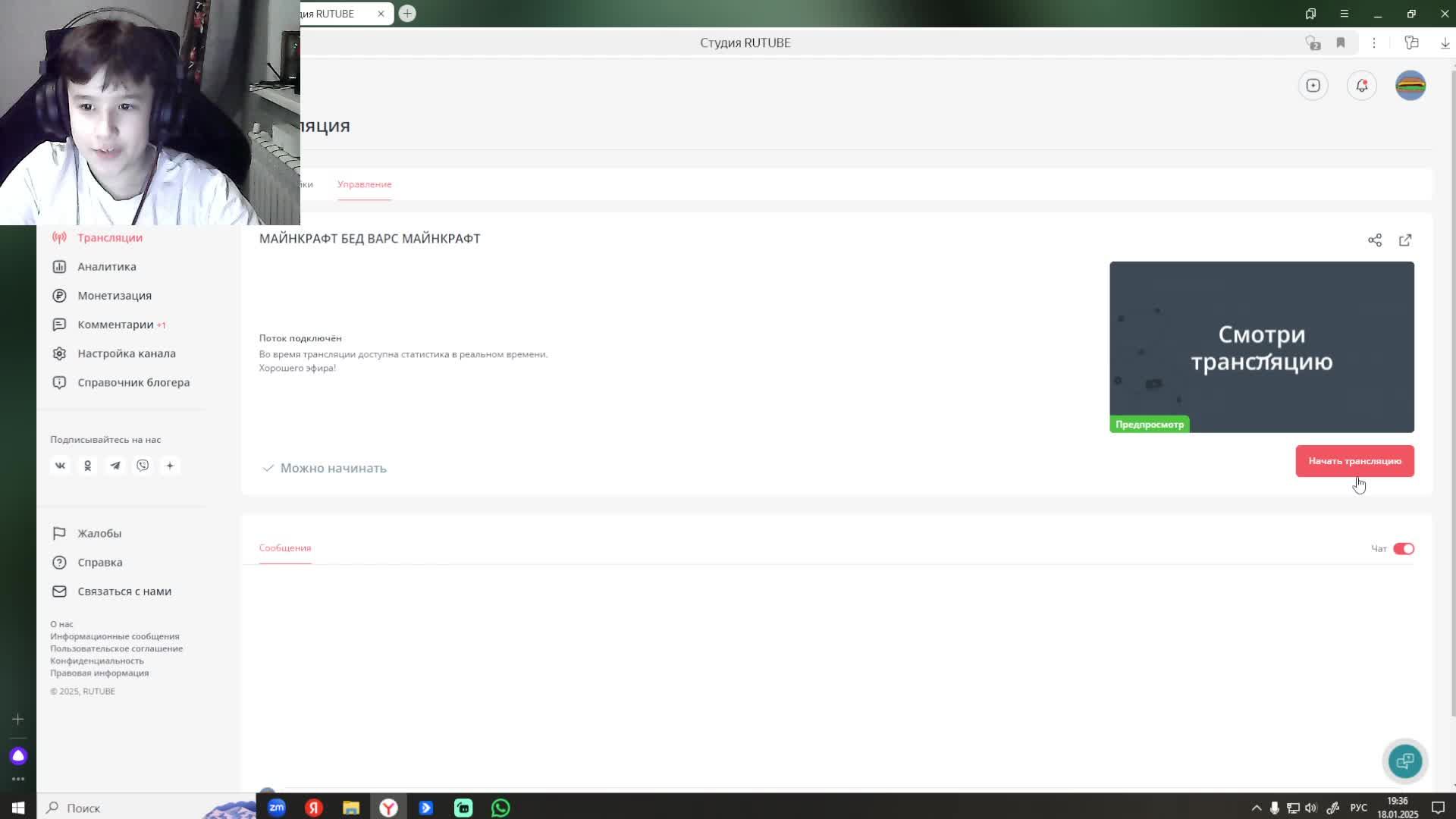
Task: Open Аналитика in the sidebar
Action: click(107, 266)
